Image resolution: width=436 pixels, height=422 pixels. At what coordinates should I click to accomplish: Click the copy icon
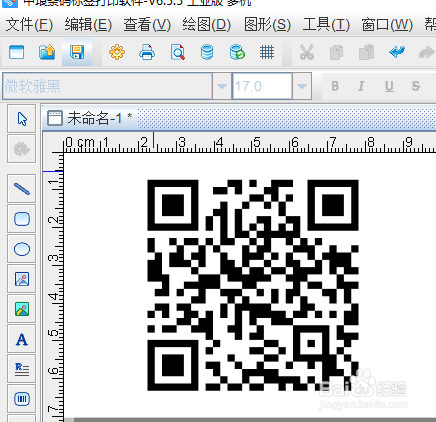336,53
